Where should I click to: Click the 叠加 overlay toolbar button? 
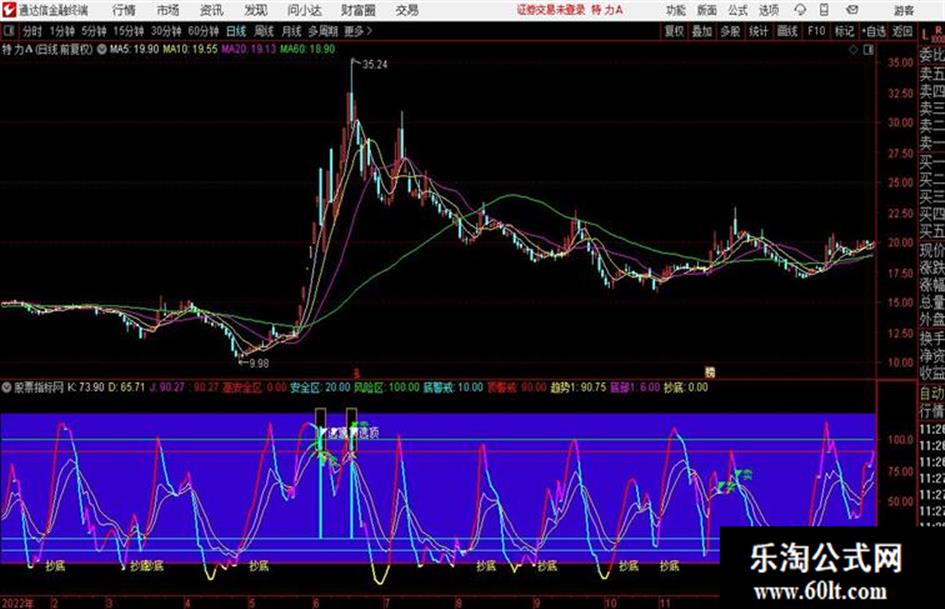tap(702, 31)
